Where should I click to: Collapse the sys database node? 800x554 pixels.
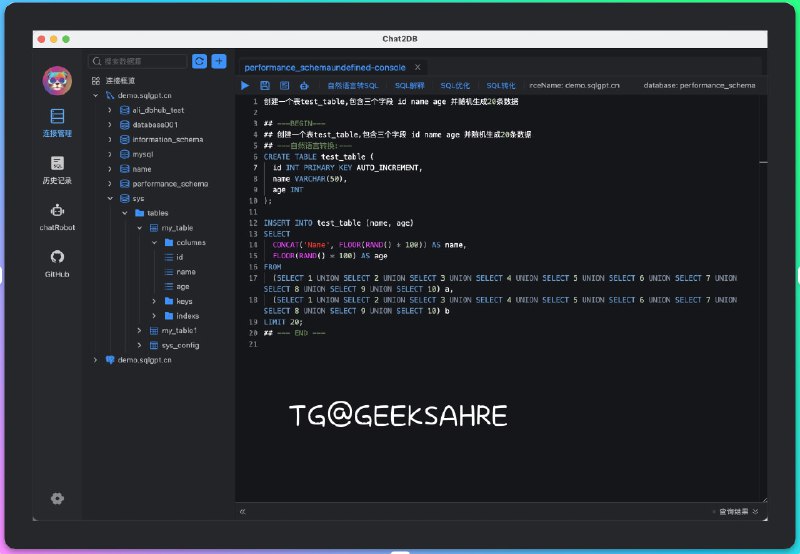point(110,198)
